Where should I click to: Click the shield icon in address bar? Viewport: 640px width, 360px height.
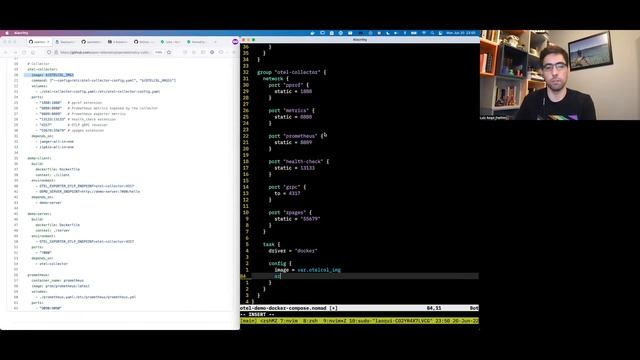tap(49, 52)
